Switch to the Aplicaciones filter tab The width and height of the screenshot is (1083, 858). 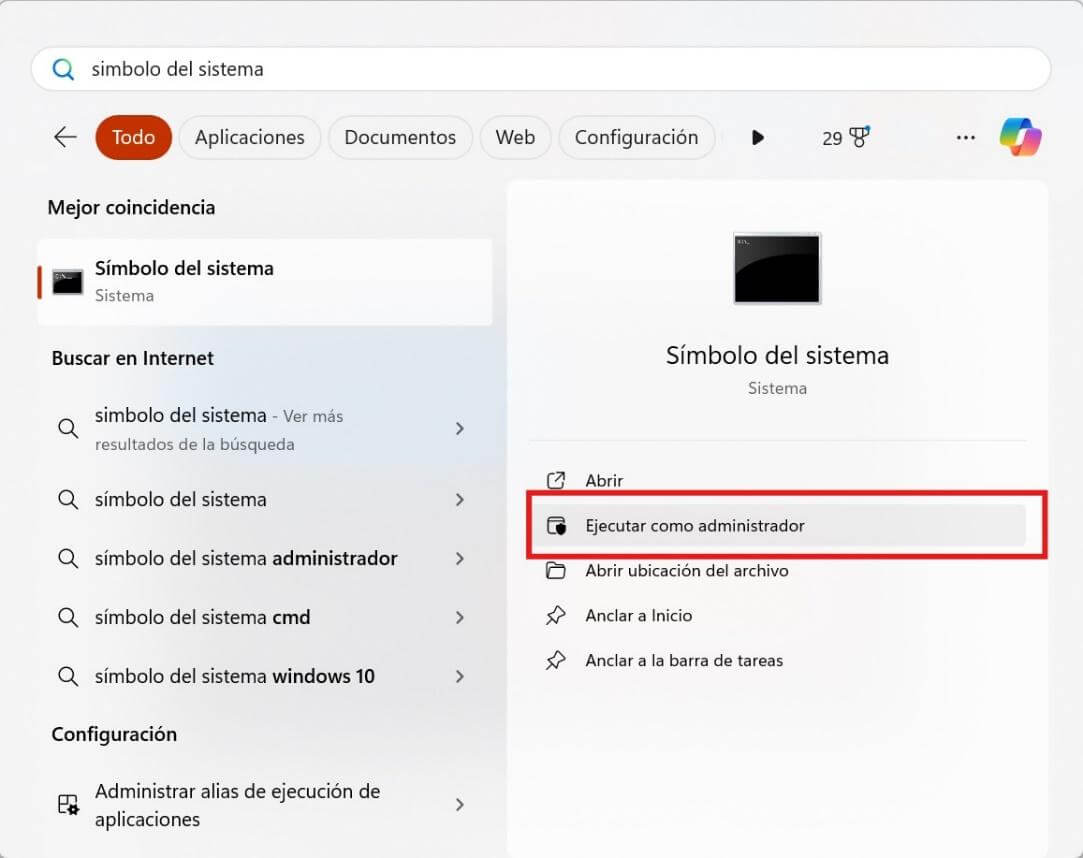(249, 137)
